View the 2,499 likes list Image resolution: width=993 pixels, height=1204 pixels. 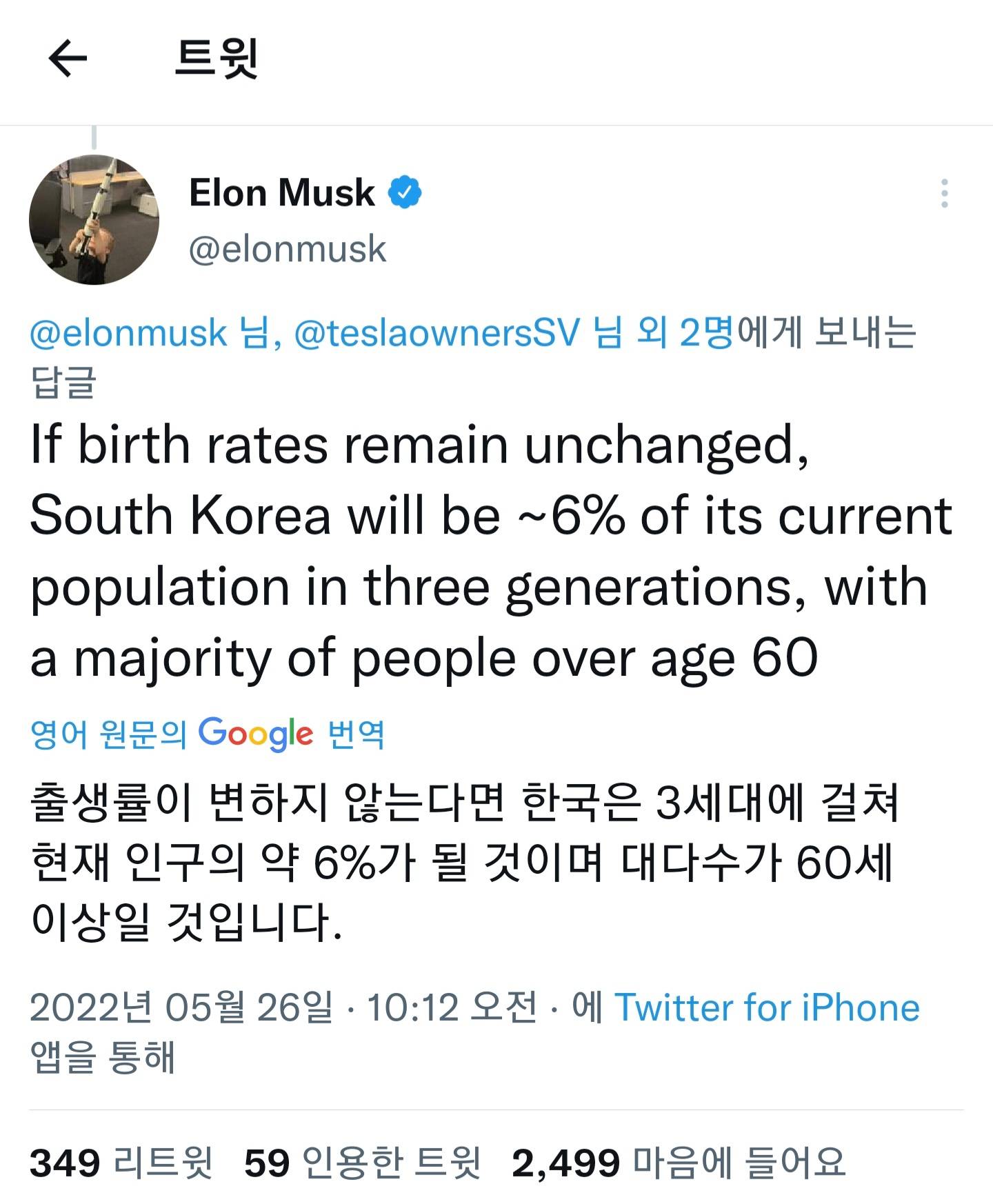tap(678, 1163)
